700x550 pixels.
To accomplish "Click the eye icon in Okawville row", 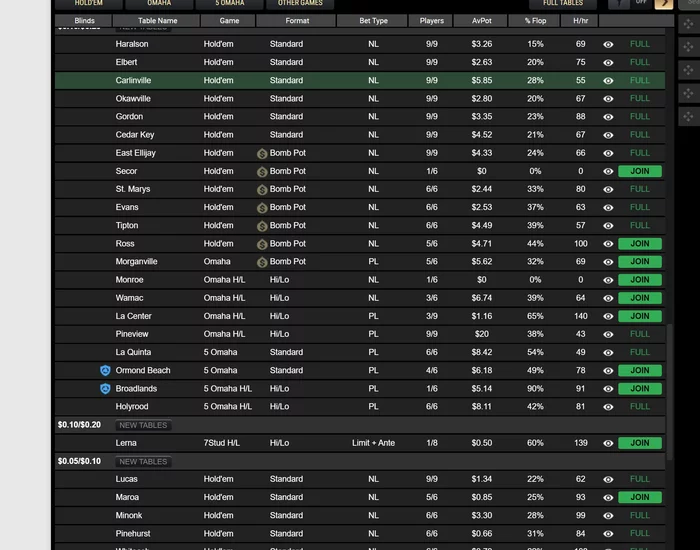I will (x=608, y=99).
